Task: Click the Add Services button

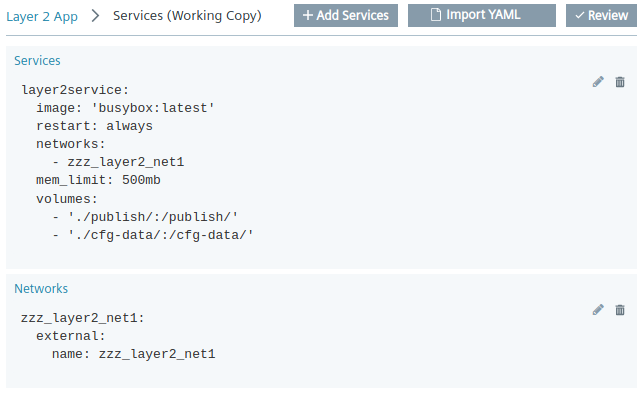Action: click(x=346, y=16)
